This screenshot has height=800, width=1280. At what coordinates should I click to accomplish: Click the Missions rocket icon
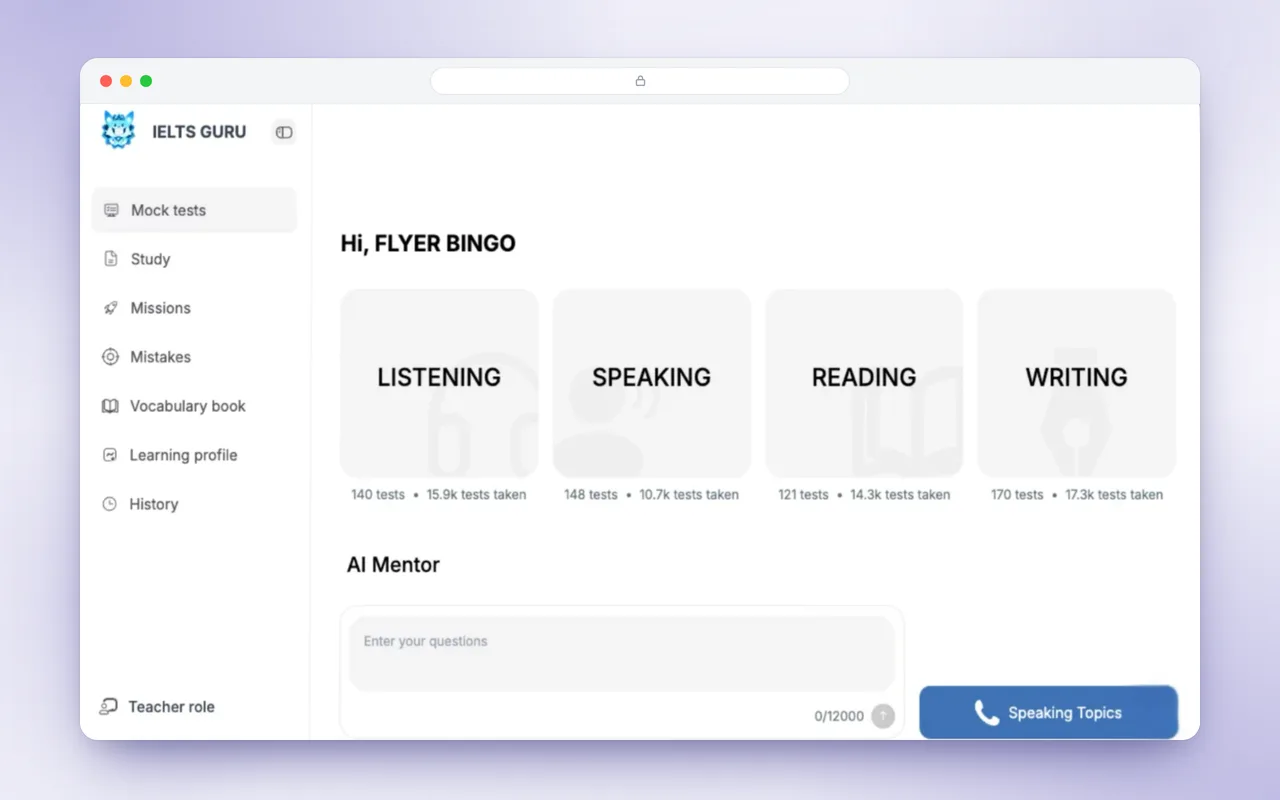pyautogui.click(x=111, y=308)
